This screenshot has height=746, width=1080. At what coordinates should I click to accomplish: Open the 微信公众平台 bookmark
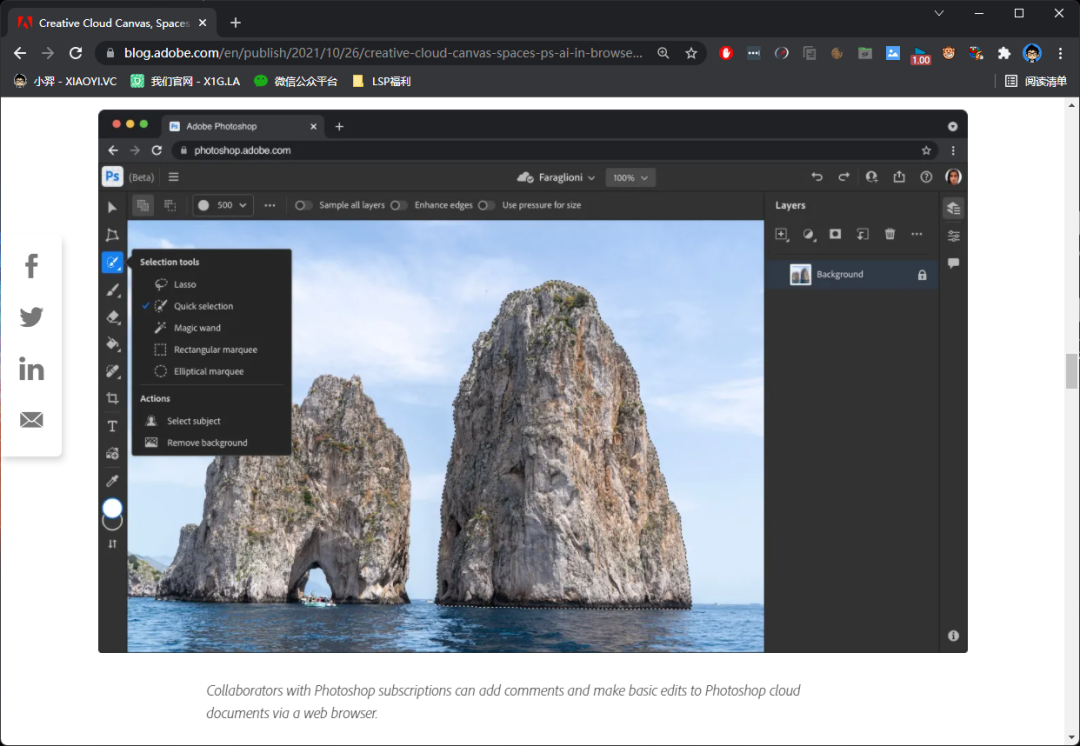(x=296, y=81)
